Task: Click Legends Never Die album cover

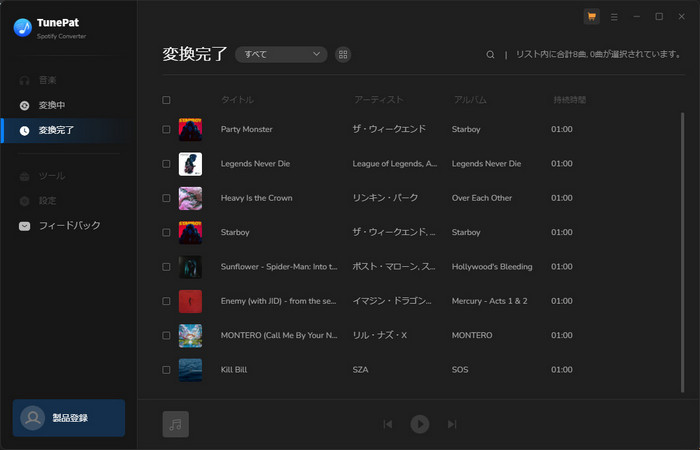Action: 190,164
